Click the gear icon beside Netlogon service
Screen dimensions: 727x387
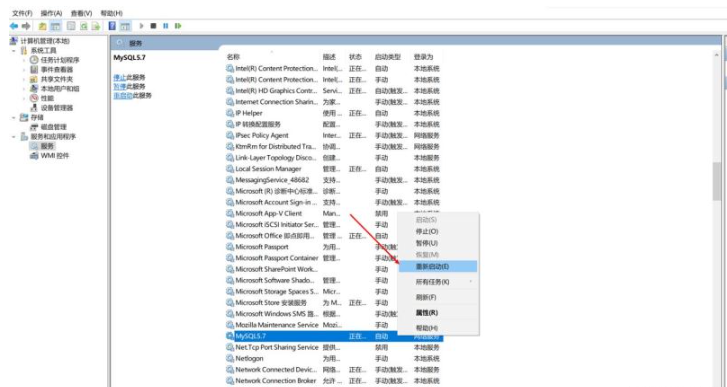(230, 358)
